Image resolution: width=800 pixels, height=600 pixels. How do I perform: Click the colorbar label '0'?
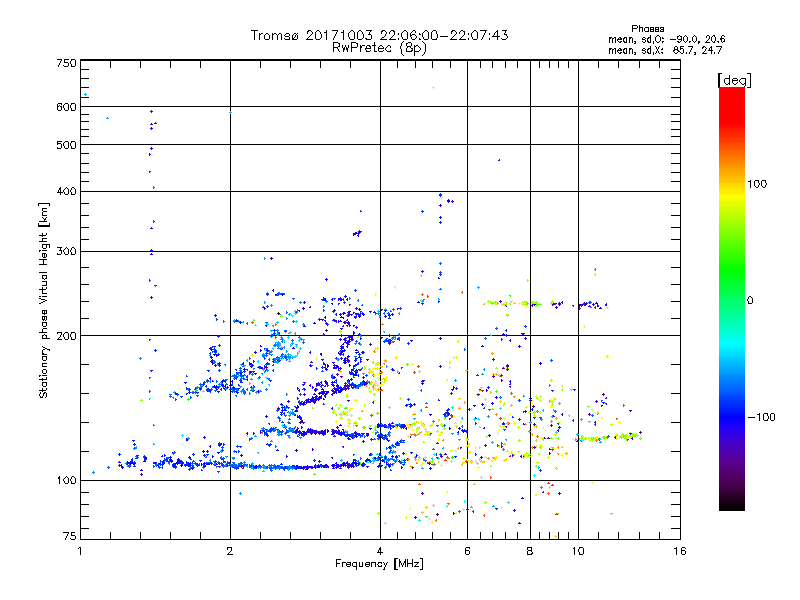pos(750,301)
